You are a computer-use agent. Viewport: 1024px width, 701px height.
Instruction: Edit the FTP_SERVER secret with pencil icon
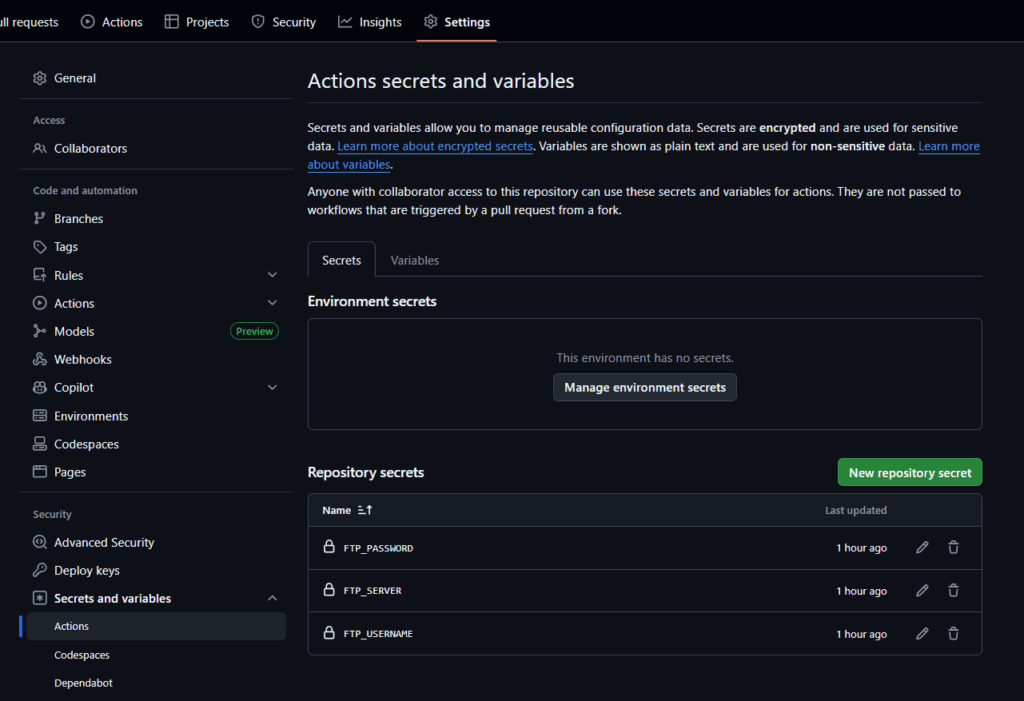922,591
